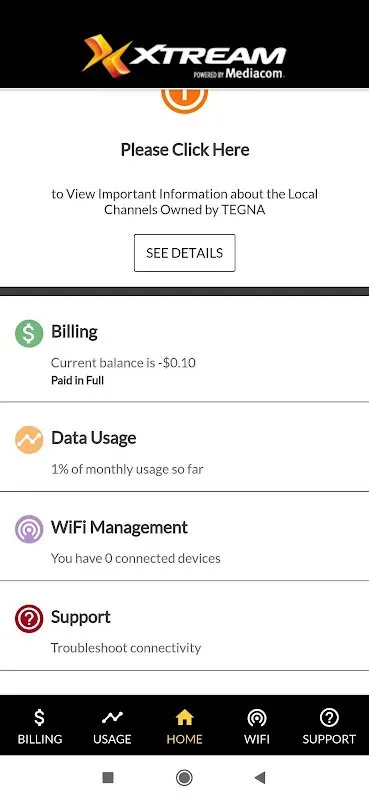Switch to the Usage tab
Viewport: 369px width, 800px height.
pyautogui.click(x=112, y=727)
